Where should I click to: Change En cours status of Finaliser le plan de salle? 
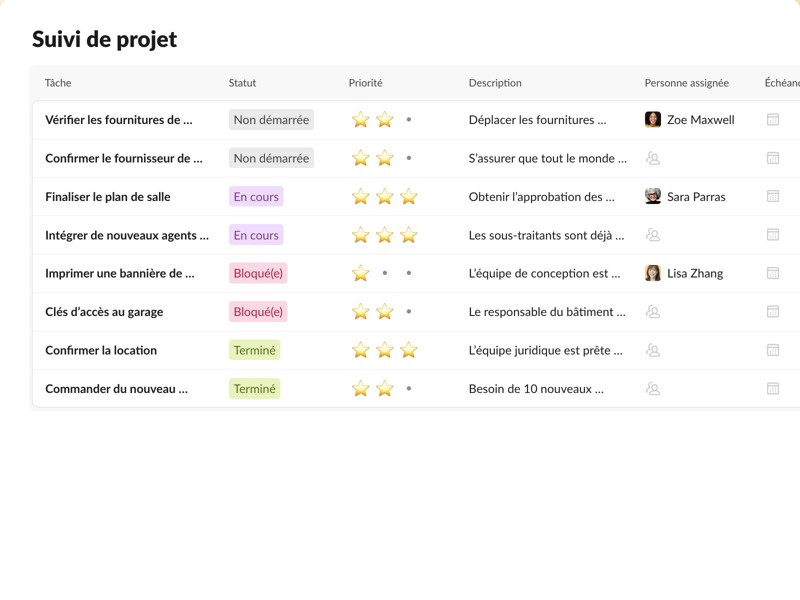pos(256,197)
